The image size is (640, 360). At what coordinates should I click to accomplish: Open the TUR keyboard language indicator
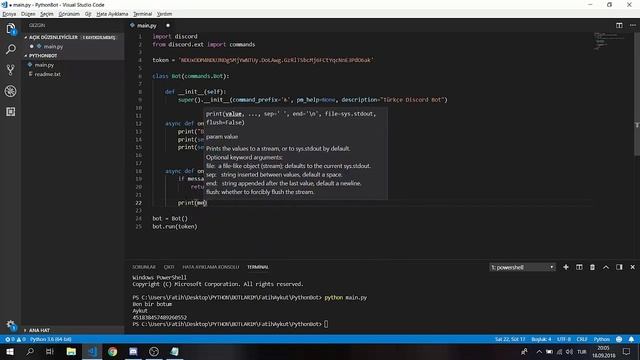[582, 351]
